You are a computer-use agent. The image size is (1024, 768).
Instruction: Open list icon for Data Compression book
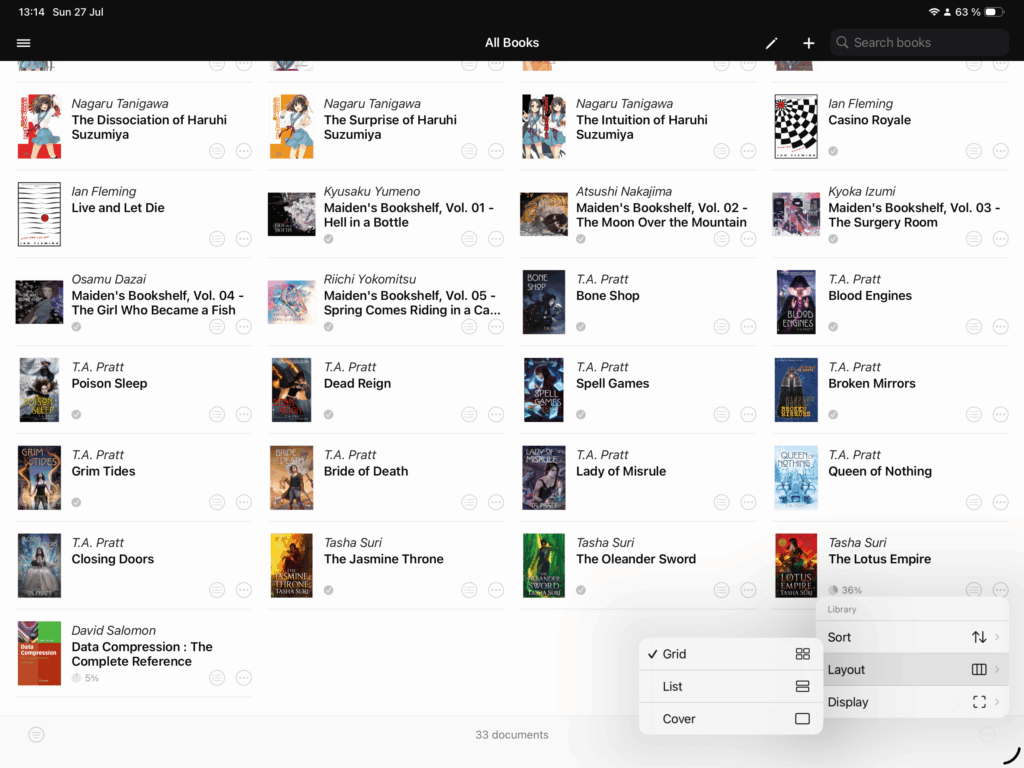tap(217, 678)
